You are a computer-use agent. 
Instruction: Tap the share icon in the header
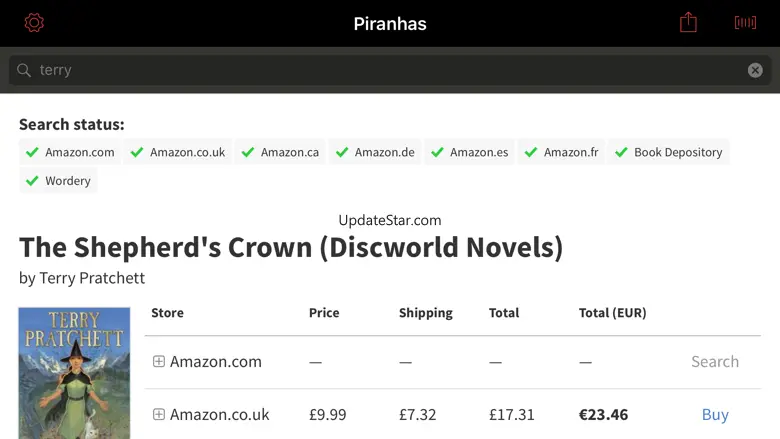click(688, 23)
